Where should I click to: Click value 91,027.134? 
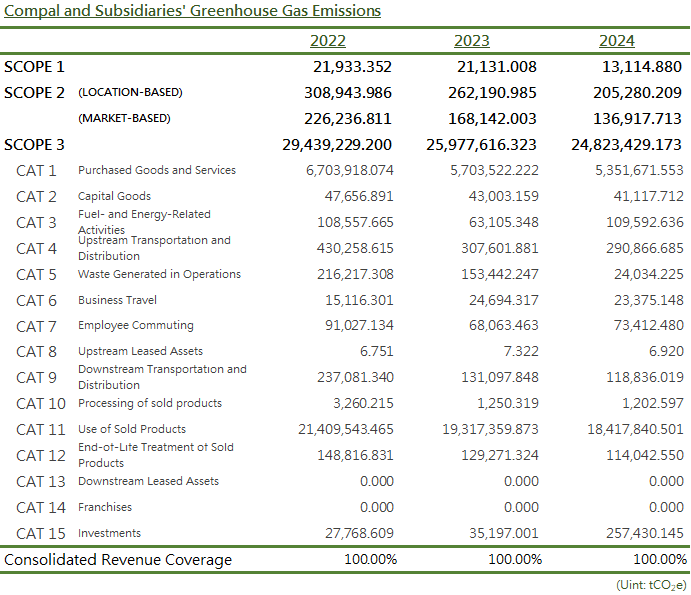[360, 326]
